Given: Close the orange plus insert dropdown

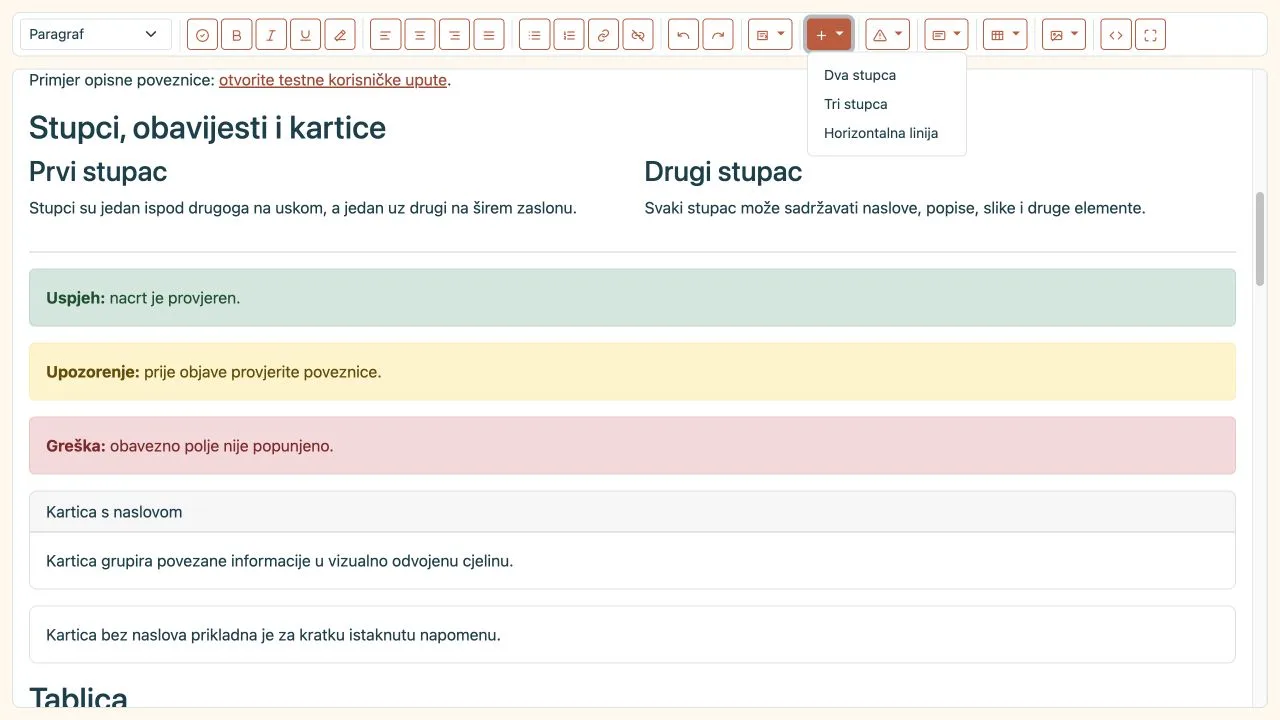Looking at the screenshot, I should [829, 35].
